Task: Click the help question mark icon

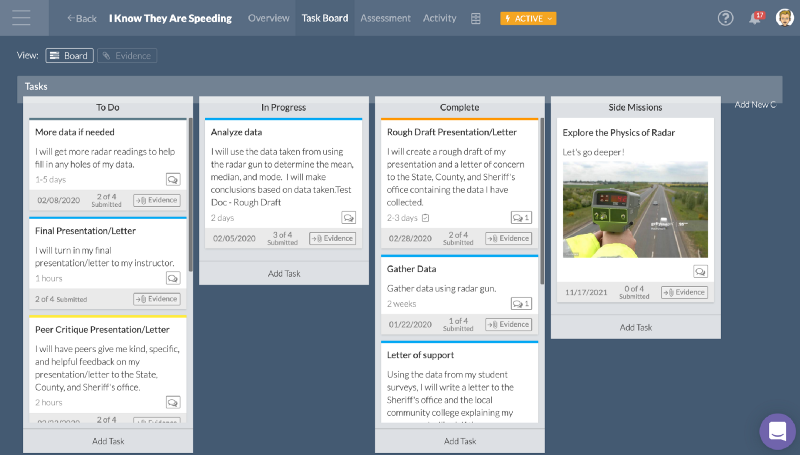Action: pos(725,18)
